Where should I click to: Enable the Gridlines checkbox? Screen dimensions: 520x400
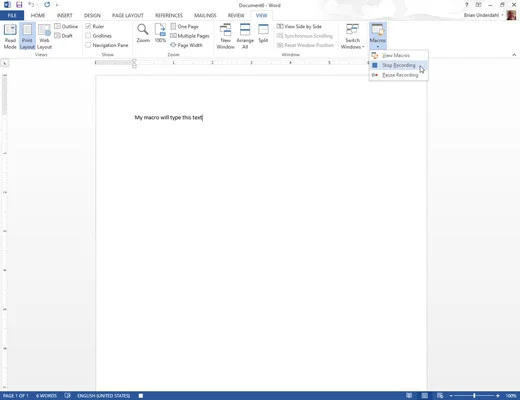tap(88, 35)
